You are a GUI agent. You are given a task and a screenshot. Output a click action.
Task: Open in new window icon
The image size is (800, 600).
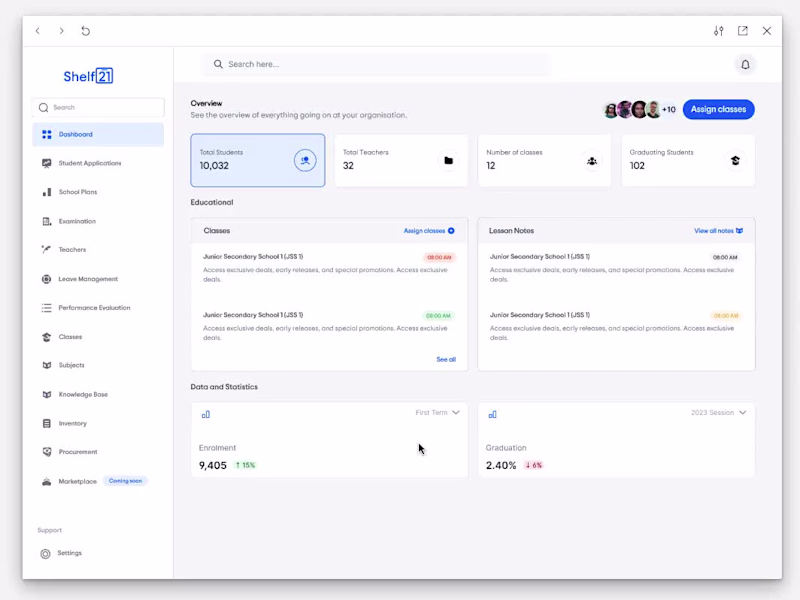coord(743,31)
